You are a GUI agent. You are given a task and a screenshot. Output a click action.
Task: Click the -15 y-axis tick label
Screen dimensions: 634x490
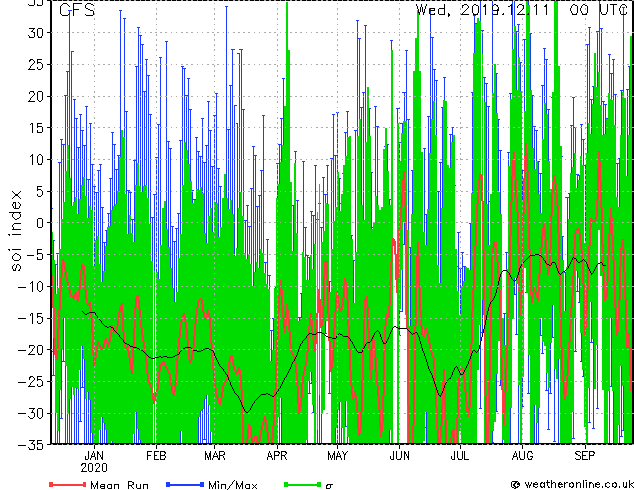[x=32, y=318]
